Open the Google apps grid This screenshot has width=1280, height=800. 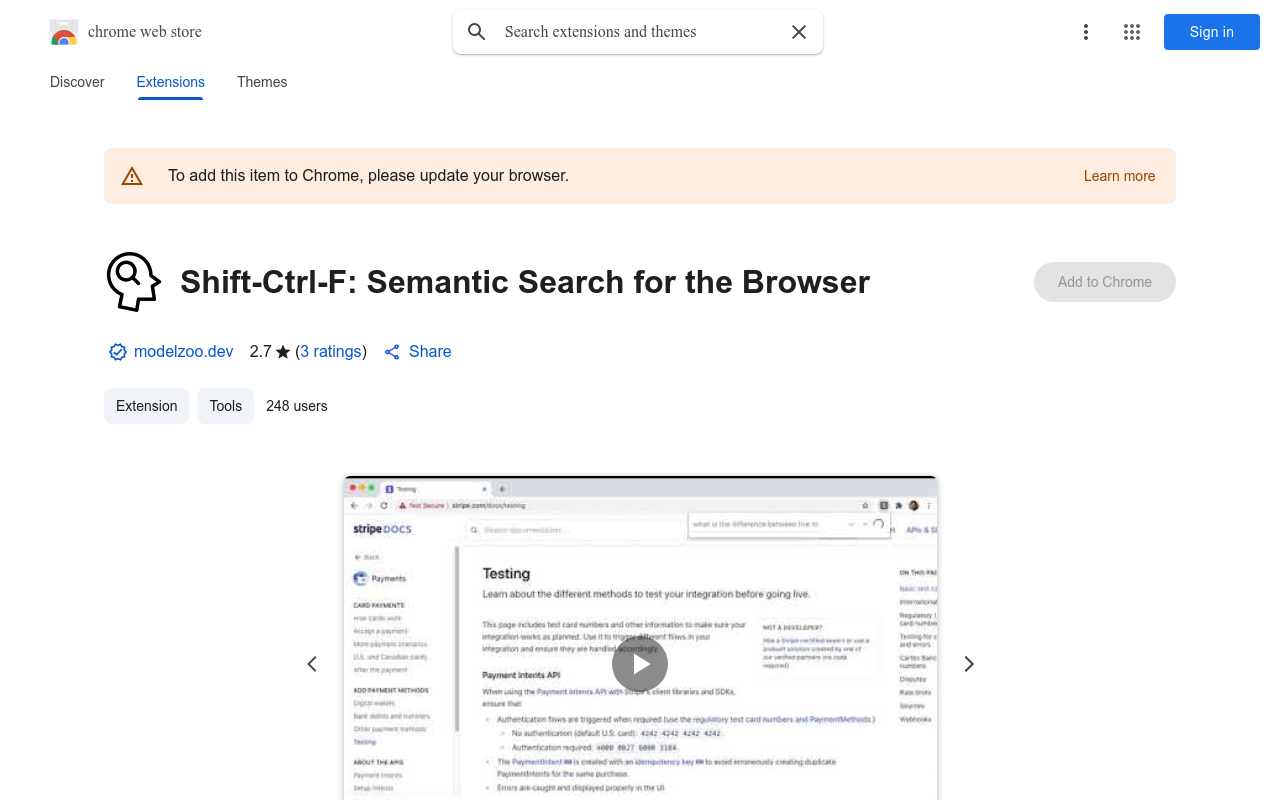(x=1131, y=32)
